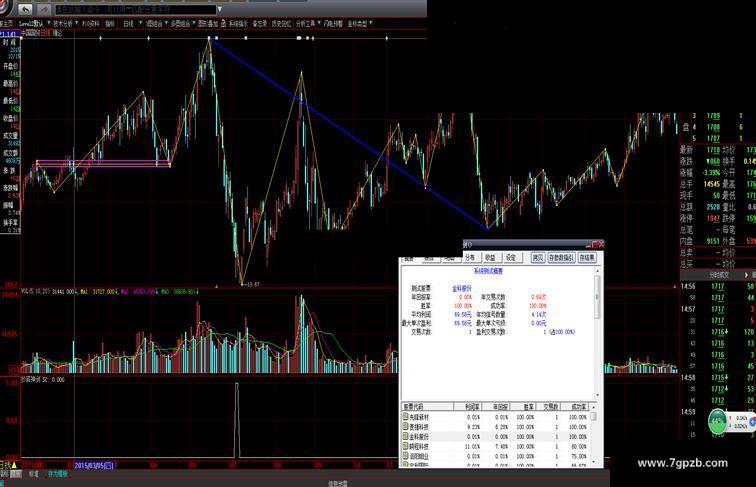The width and height of the screenshot is (756, 487).
Task: Click the 分时成交 header in the right panel
Action: (x=718, y=275)
